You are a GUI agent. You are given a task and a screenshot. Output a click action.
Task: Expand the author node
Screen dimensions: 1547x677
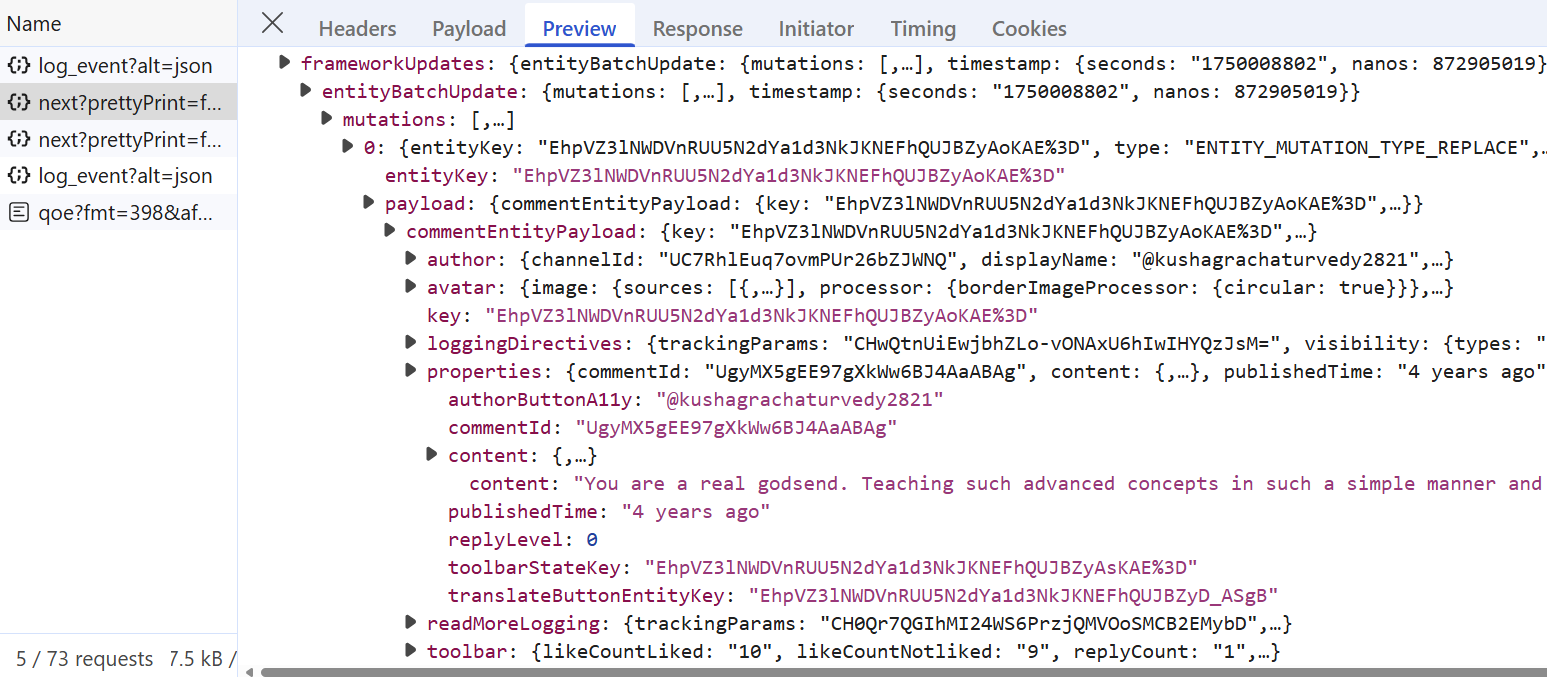coord(411,259)
